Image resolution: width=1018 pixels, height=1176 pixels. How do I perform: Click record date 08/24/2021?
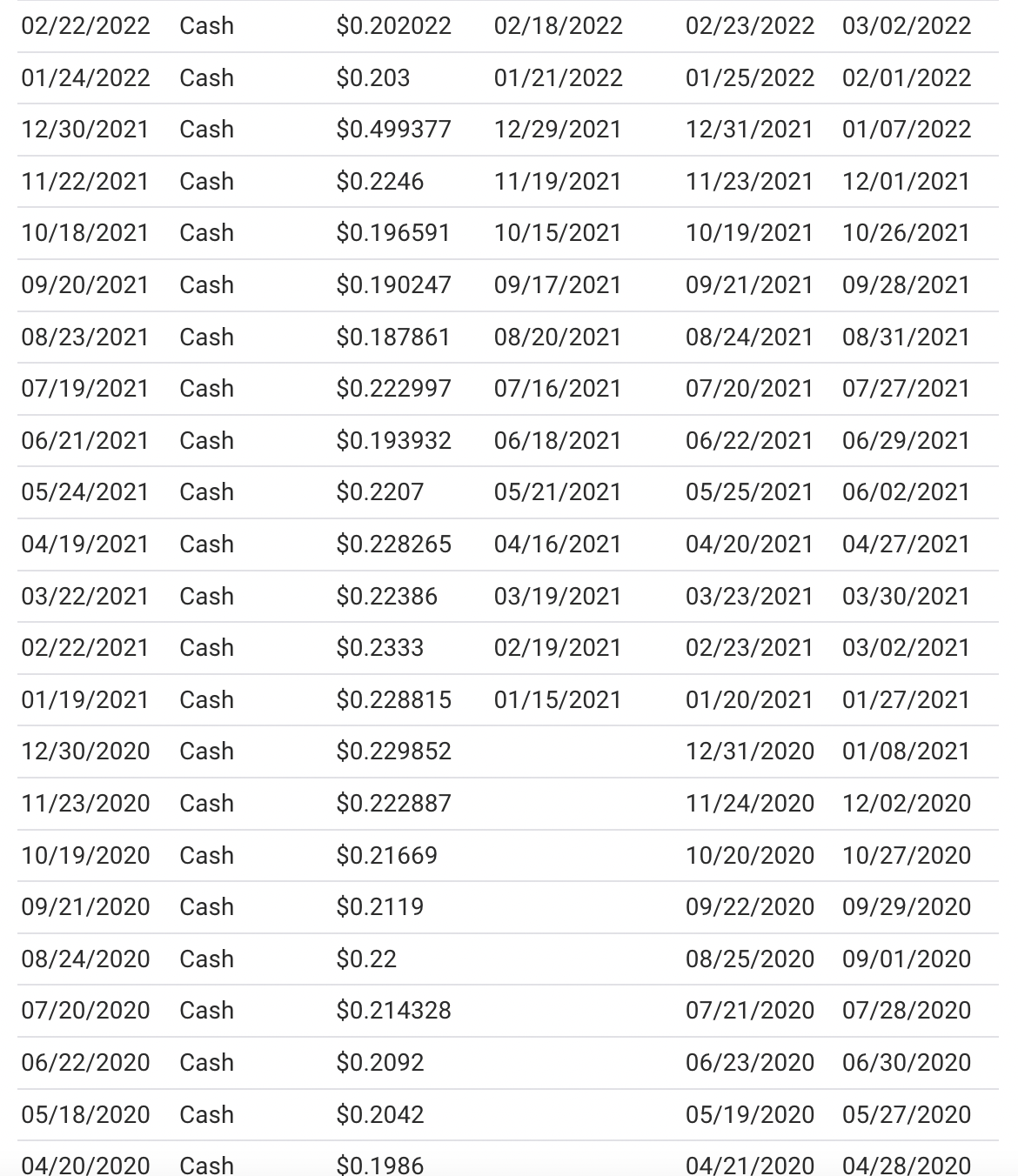click(x=749, y=337)
